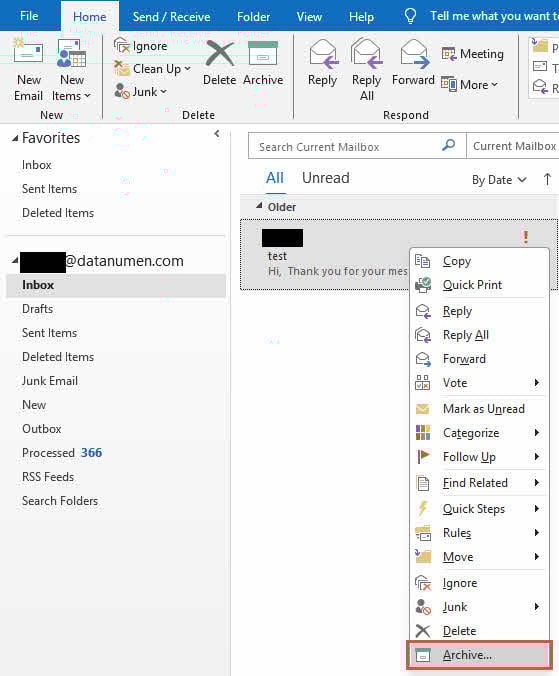Viewport: 559px width, 676px height.
Task: Open the Help ribbon tab
Action: click(x=361, y=16)
